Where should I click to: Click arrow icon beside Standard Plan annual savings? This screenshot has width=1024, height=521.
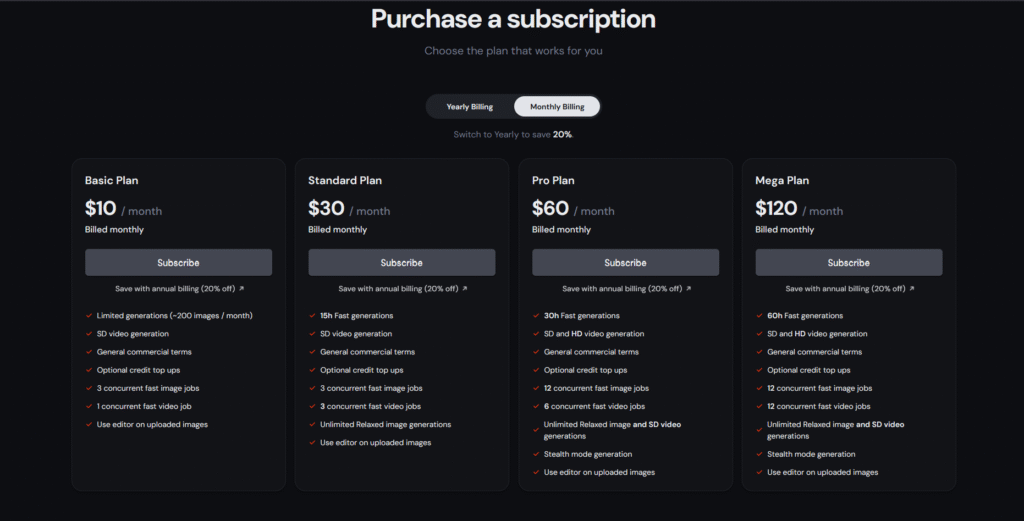pos(465,289)
